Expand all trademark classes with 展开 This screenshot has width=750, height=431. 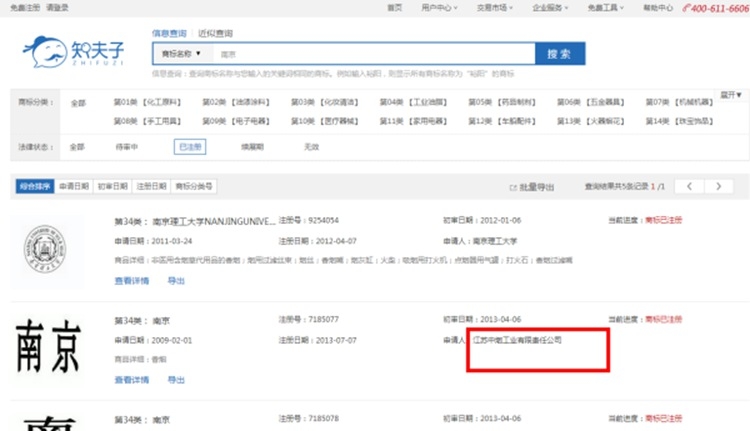731,95
